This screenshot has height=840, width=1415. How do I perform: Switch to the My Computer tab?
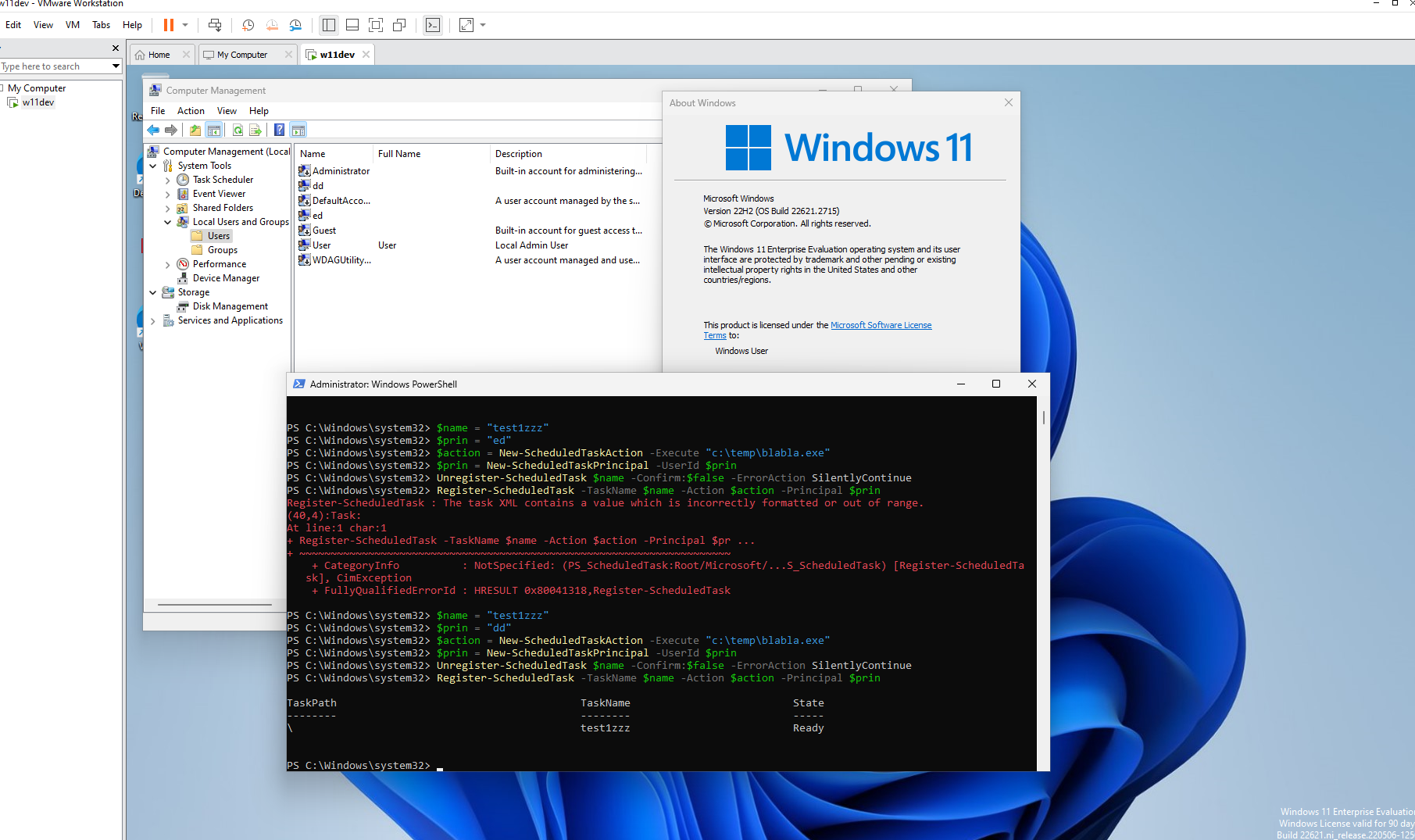click(242, 55)
